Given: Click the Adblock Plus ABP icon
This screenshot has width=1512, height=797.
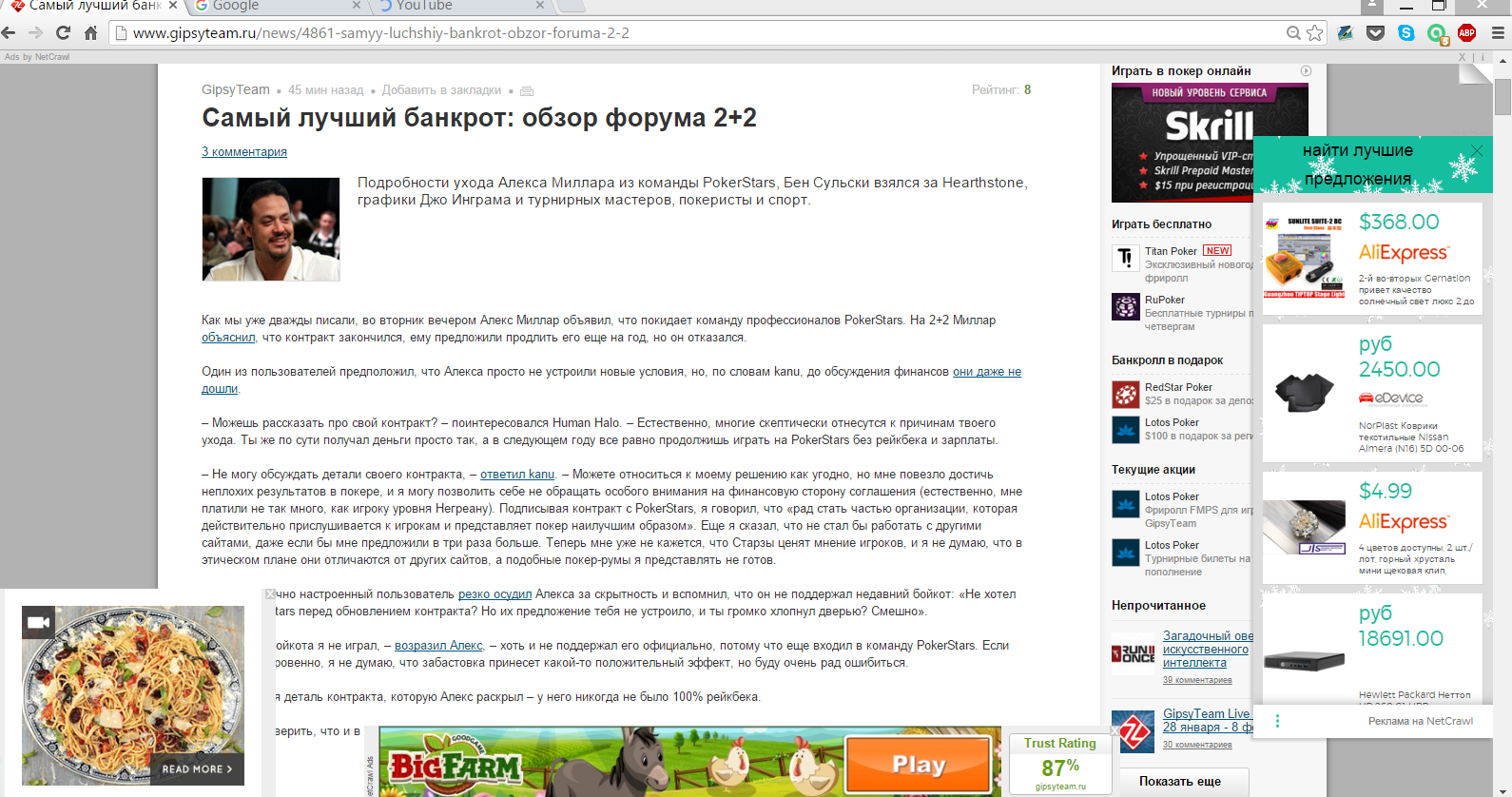Looking at the screenshot, I should (1467, 33).
